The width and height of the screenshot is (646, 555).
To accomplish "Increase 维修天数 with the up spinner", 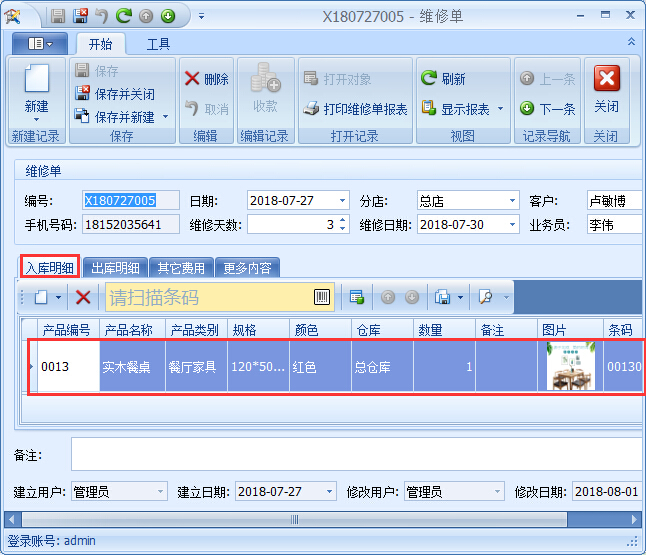I will pos(343,220).
